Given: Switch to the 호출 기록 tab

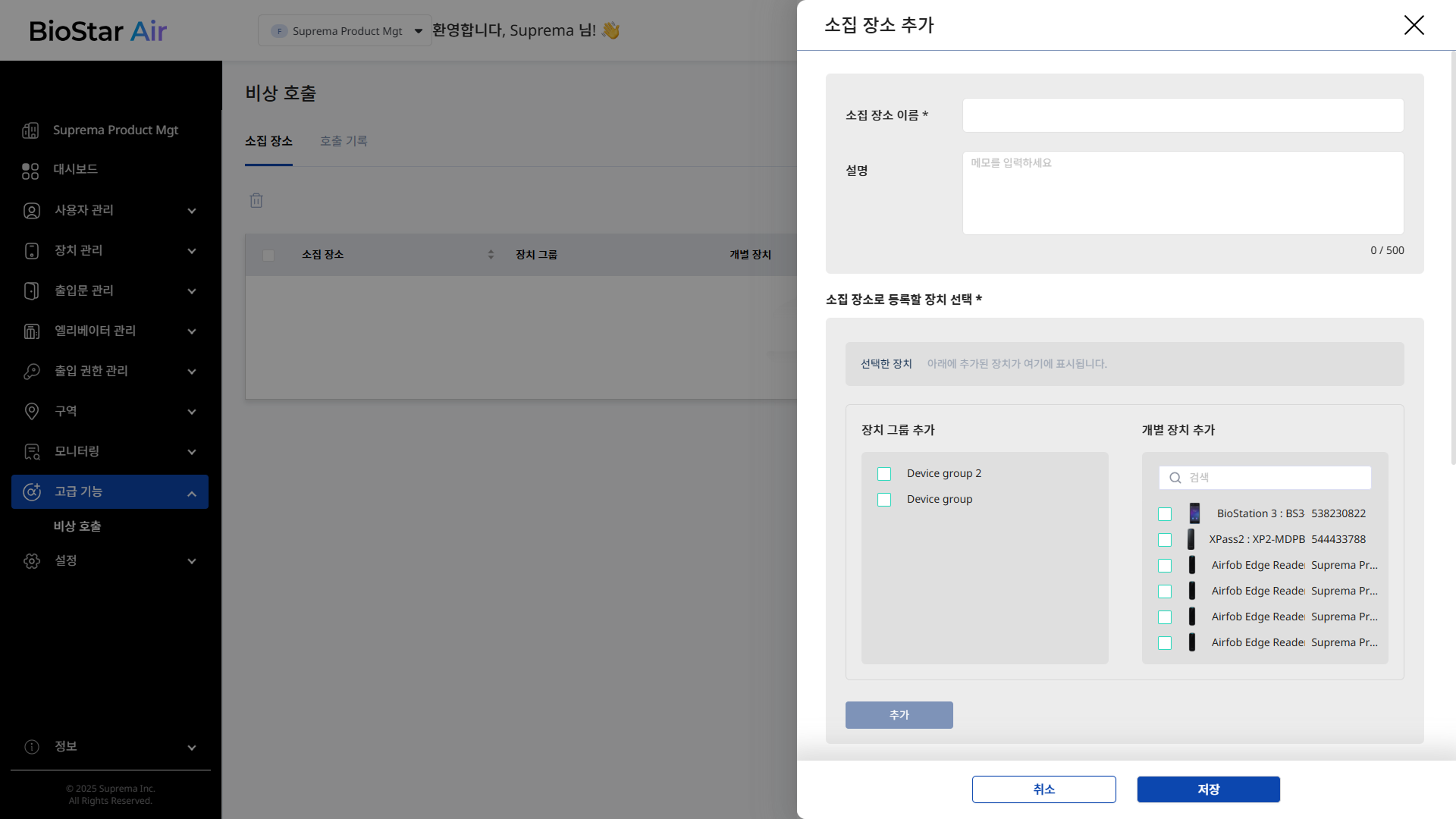Looking at the screenshot, I should [344, 141].
